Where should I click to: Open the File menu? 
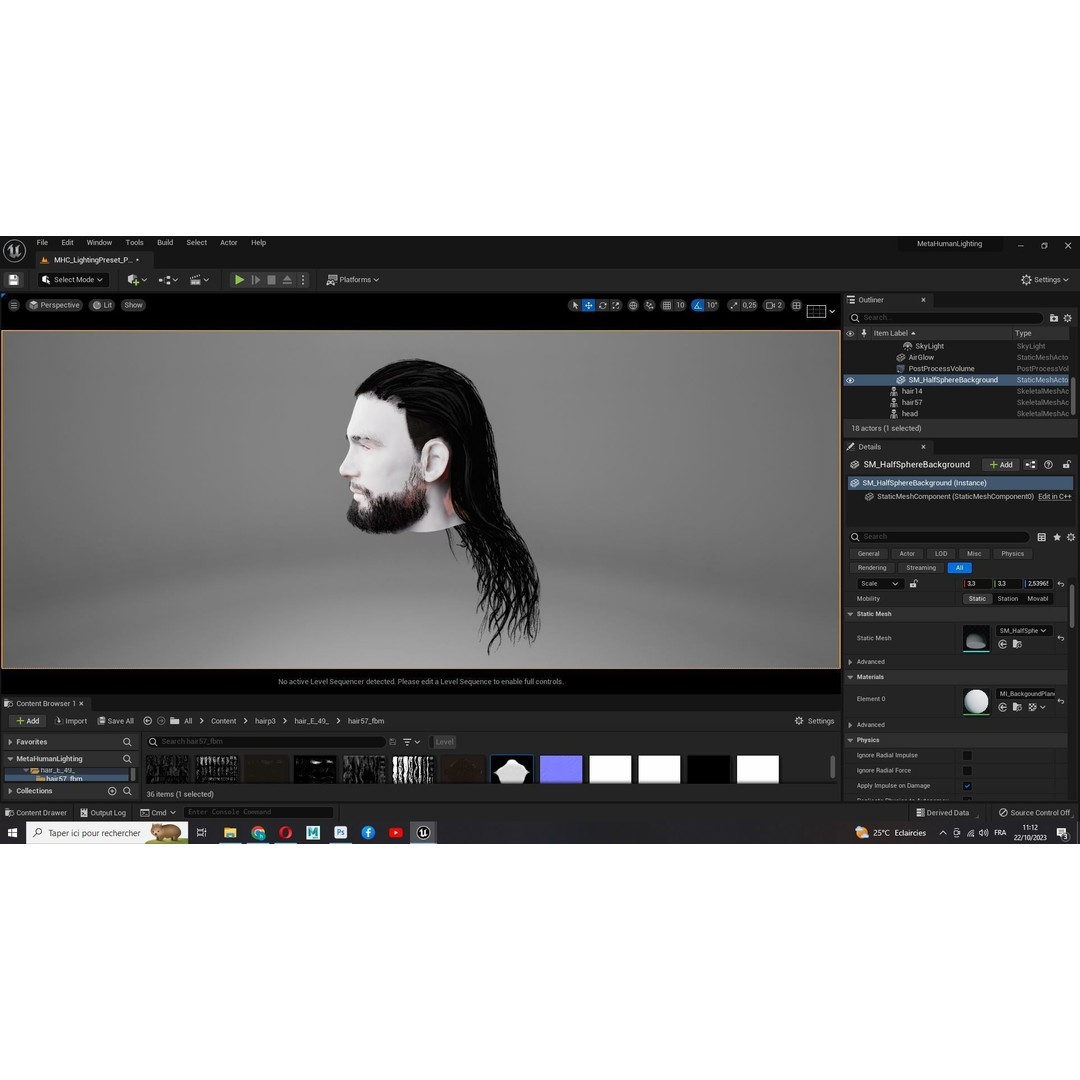[42, 242]
